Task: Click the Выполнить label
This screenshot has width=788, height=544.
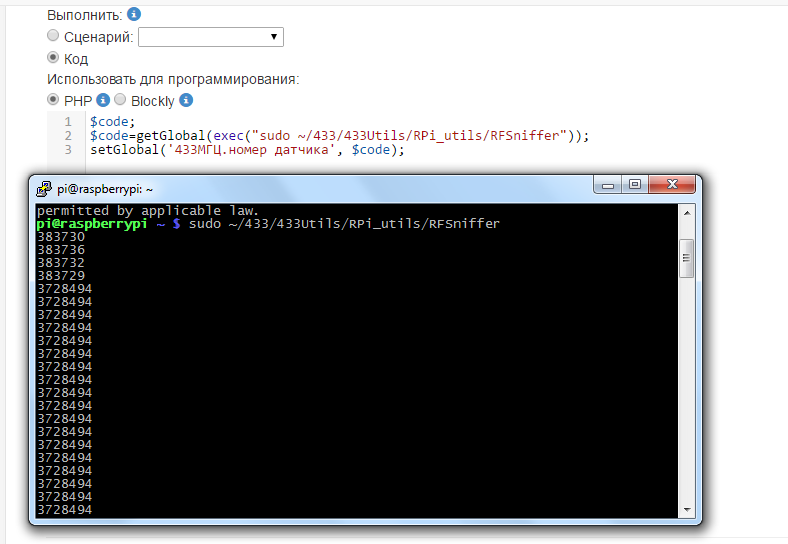Action: pos(84,15)
